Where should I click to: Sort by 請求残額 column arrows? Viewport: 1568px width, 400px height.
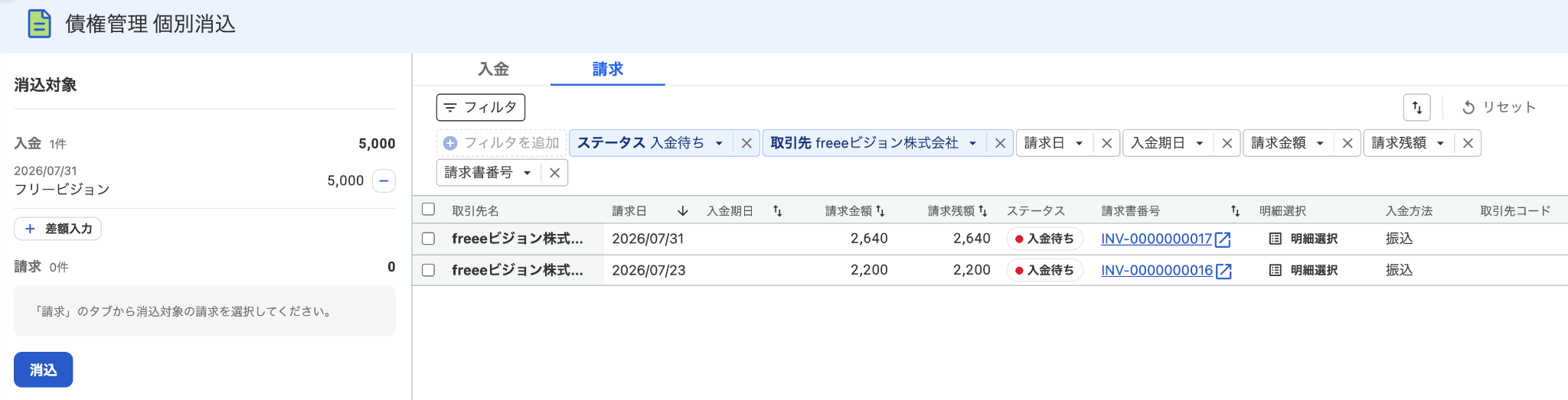(982, 211)
